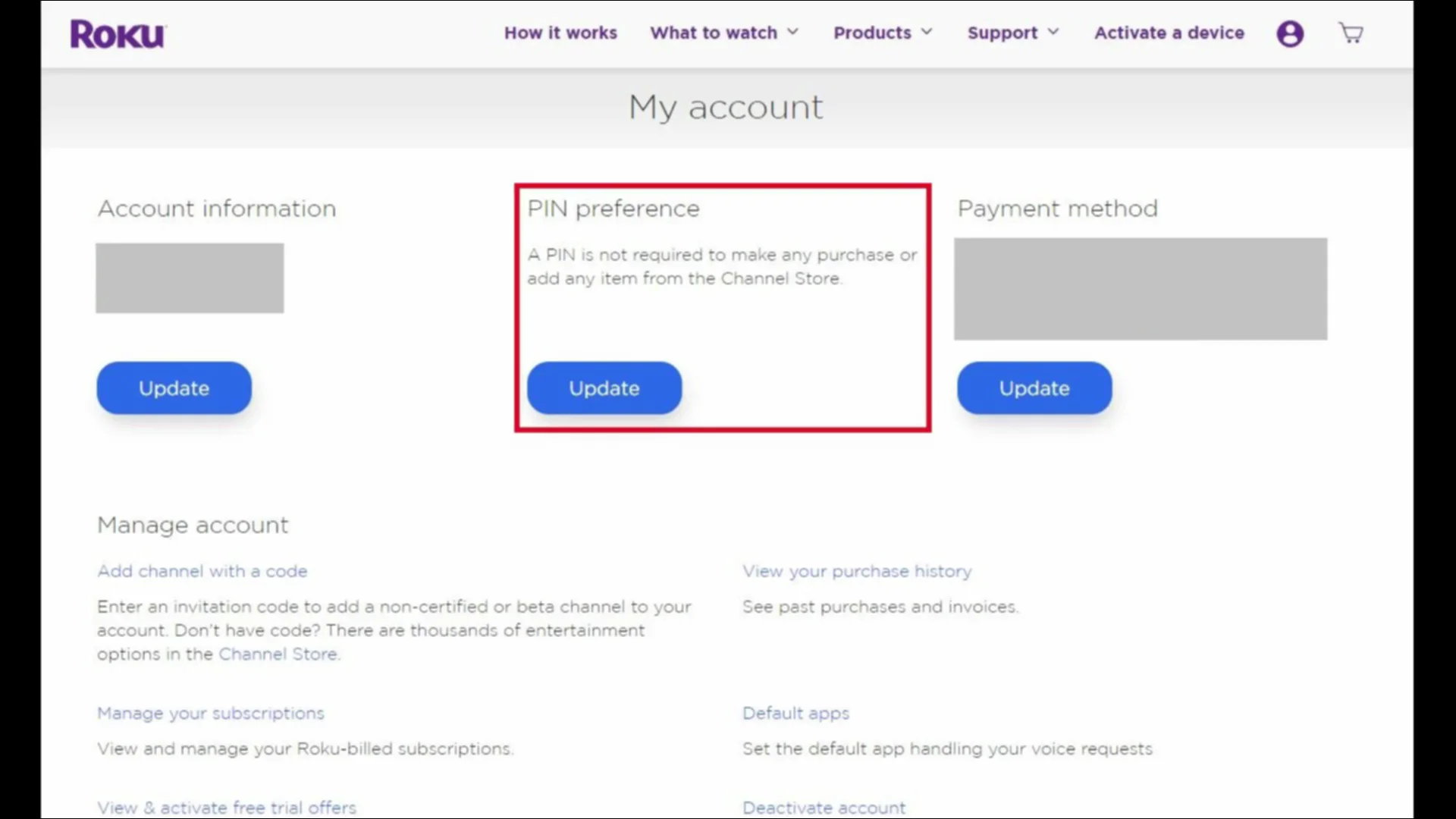Screen dimensions: 1456x819
Task: Open Manage your subscriptions
Action: (x=211, y=713)
